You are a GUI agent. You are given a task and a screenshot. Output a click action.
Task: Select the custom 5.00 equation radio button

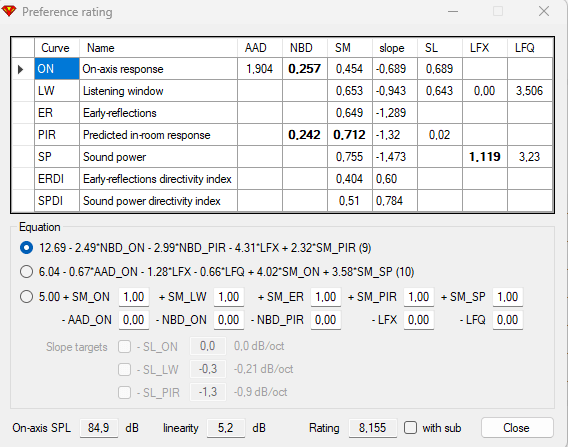pyautogui.click(x=26, y=297)
